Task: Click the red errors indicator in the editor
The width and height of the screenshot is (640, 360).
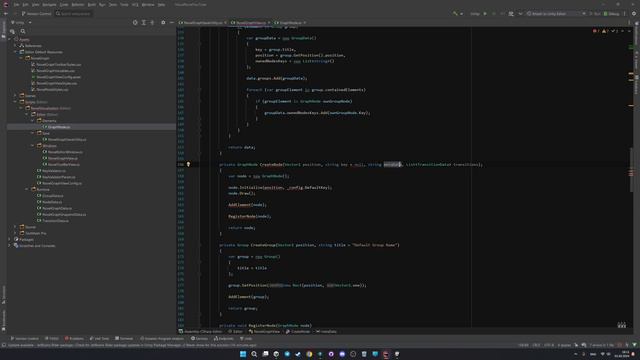Action: tap(596, 31)
